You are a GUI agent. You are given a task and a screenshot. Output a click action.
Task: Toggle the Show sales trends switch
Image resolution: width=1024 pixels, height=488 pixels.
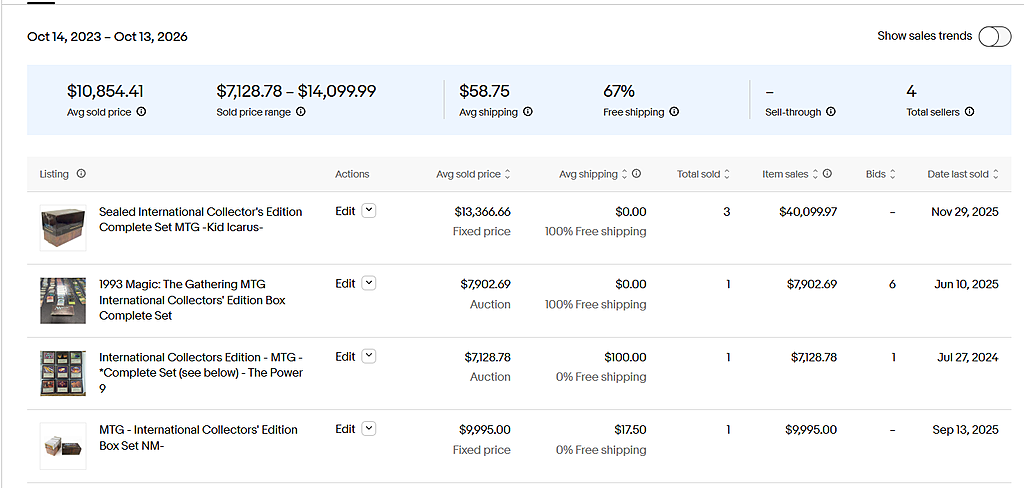(995, 37)
